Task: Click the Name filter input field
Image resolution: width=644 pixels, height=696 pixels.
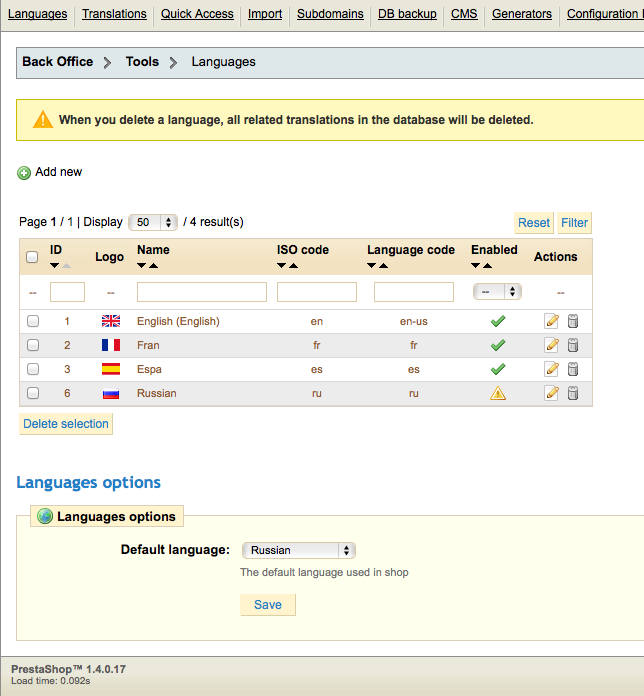Action: tap(202, 292)
